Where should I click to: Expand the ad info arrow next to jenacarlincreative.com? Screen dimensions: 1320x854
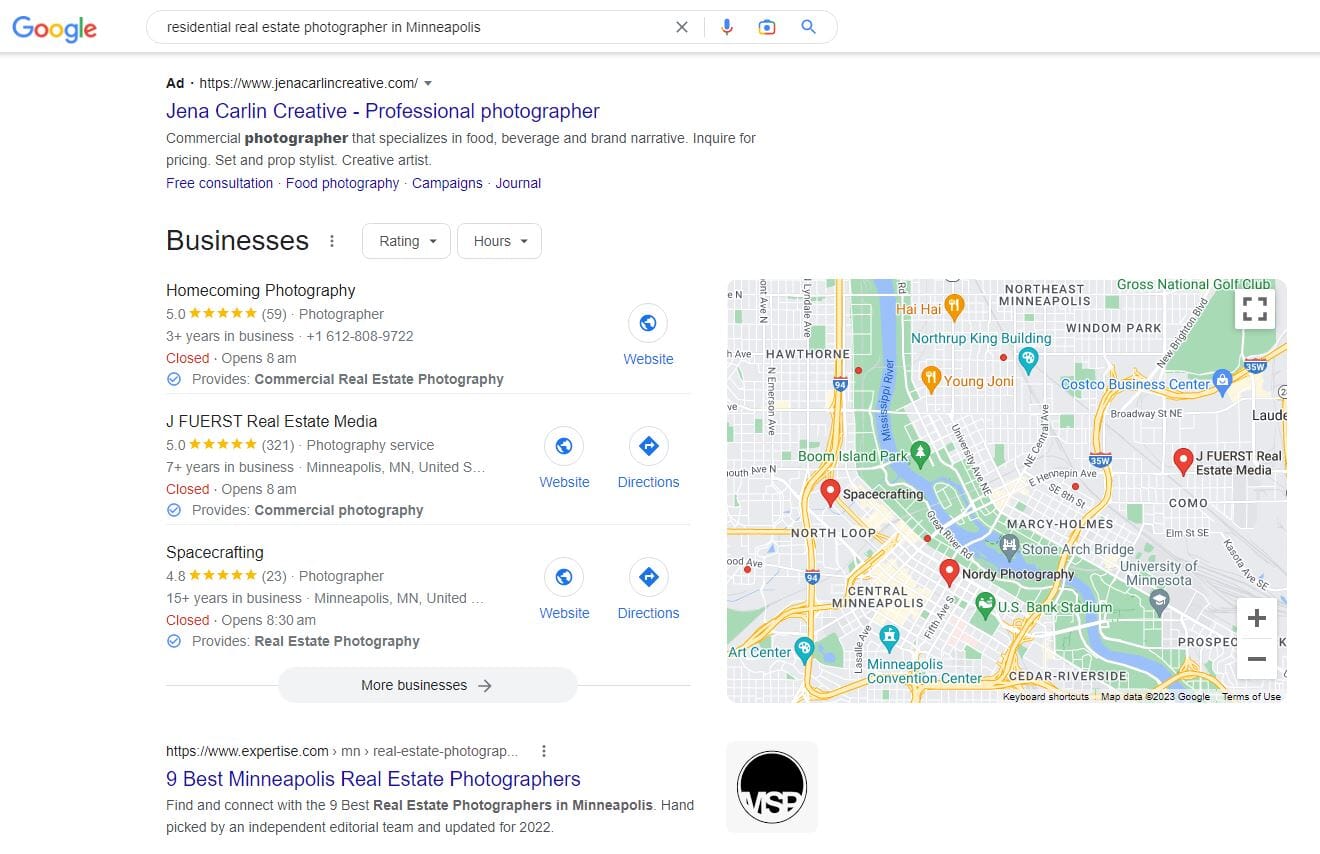coord(428,83)
